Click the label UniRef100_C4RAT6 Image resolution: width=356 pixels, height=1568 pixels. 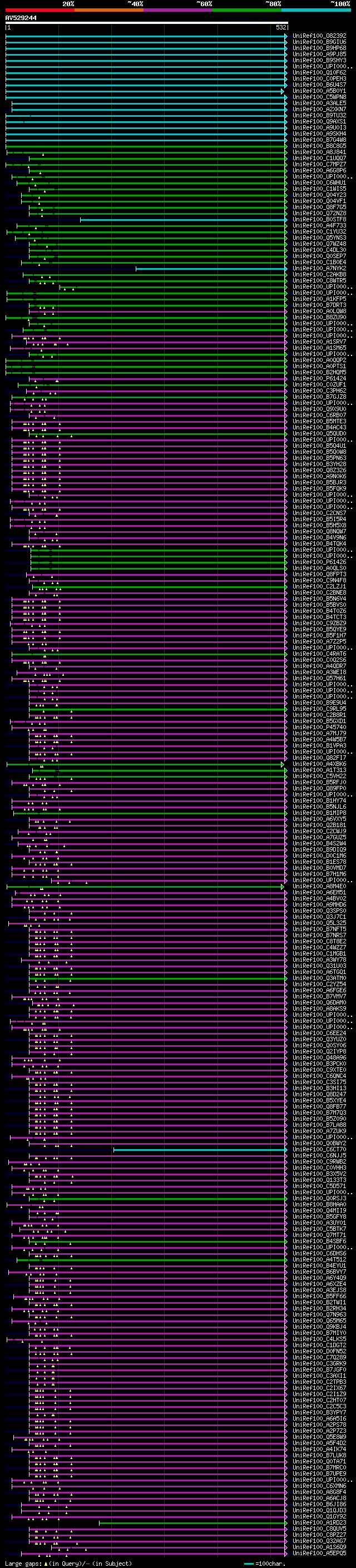coord(319,654)
